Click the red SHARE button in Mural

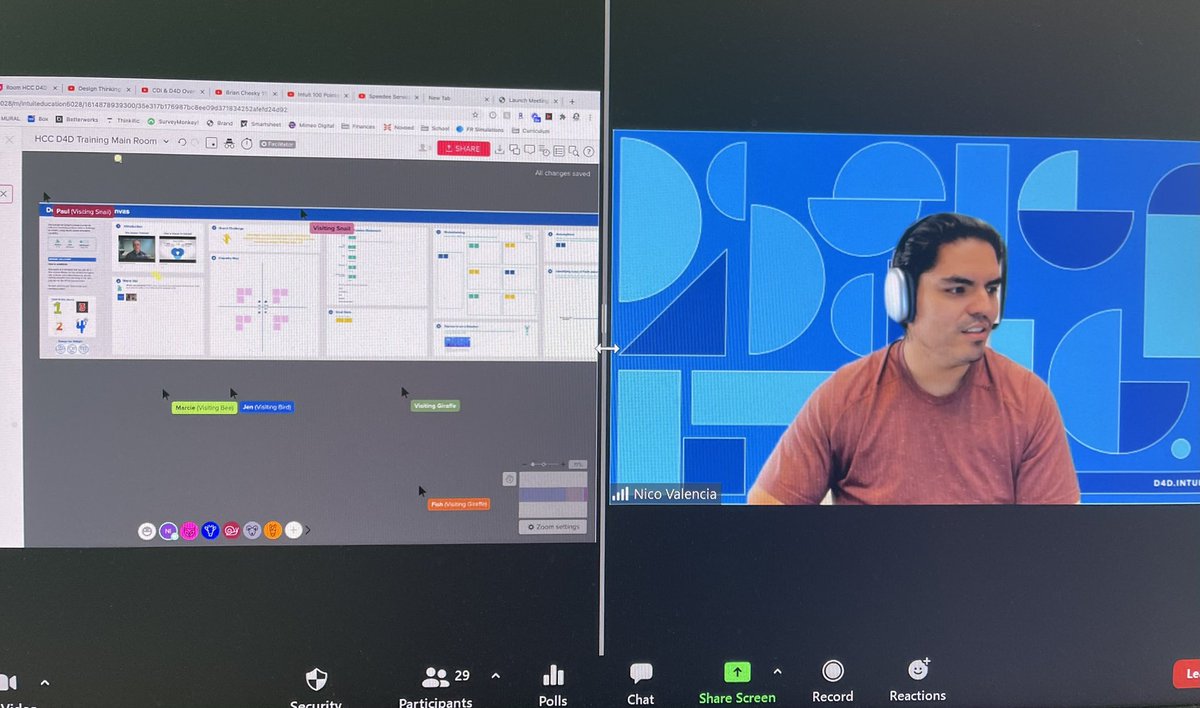pos(463,148)
